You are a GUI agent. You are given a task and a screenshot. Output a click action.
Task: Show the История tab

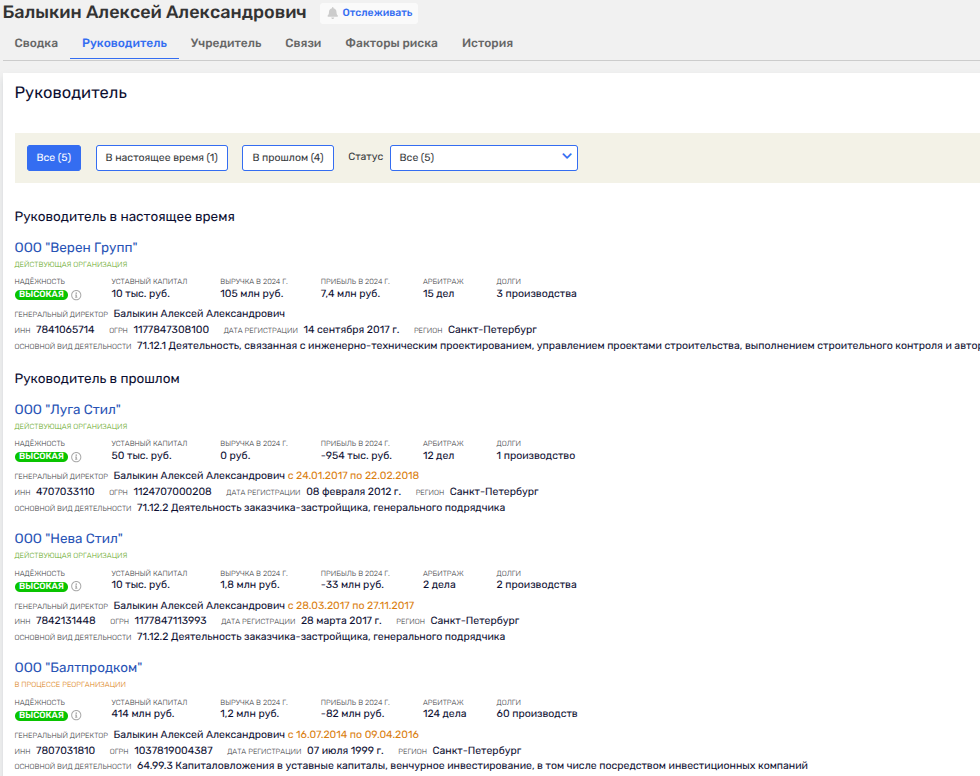pyautogui.click(x=487, y=44)
